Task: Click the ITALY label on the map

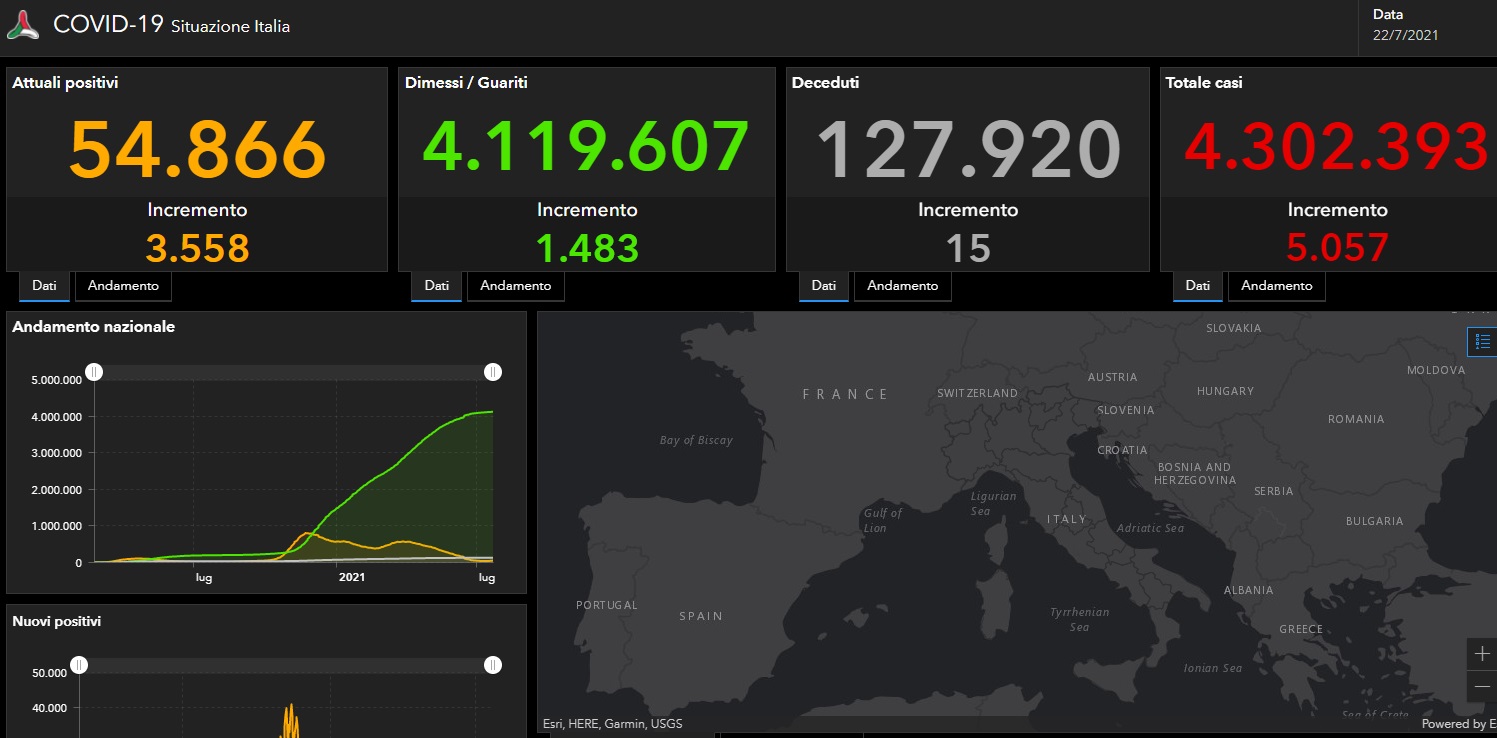Action: (1066, 519)
